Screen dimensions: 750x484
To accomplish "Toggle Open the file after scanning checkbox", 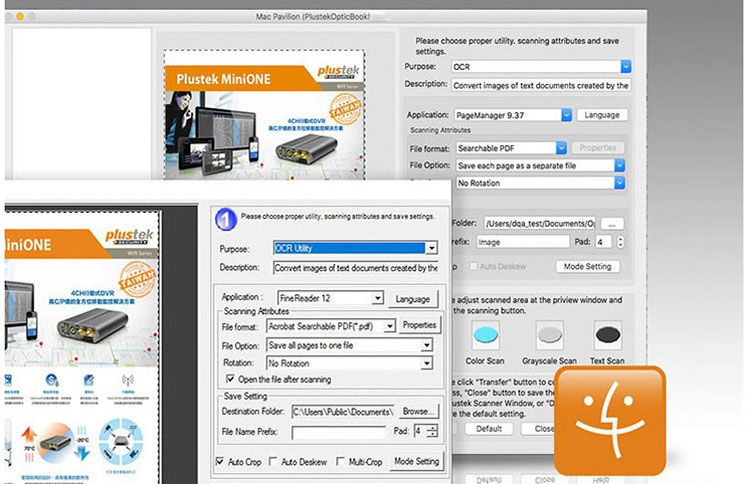I will click(230, 379).
